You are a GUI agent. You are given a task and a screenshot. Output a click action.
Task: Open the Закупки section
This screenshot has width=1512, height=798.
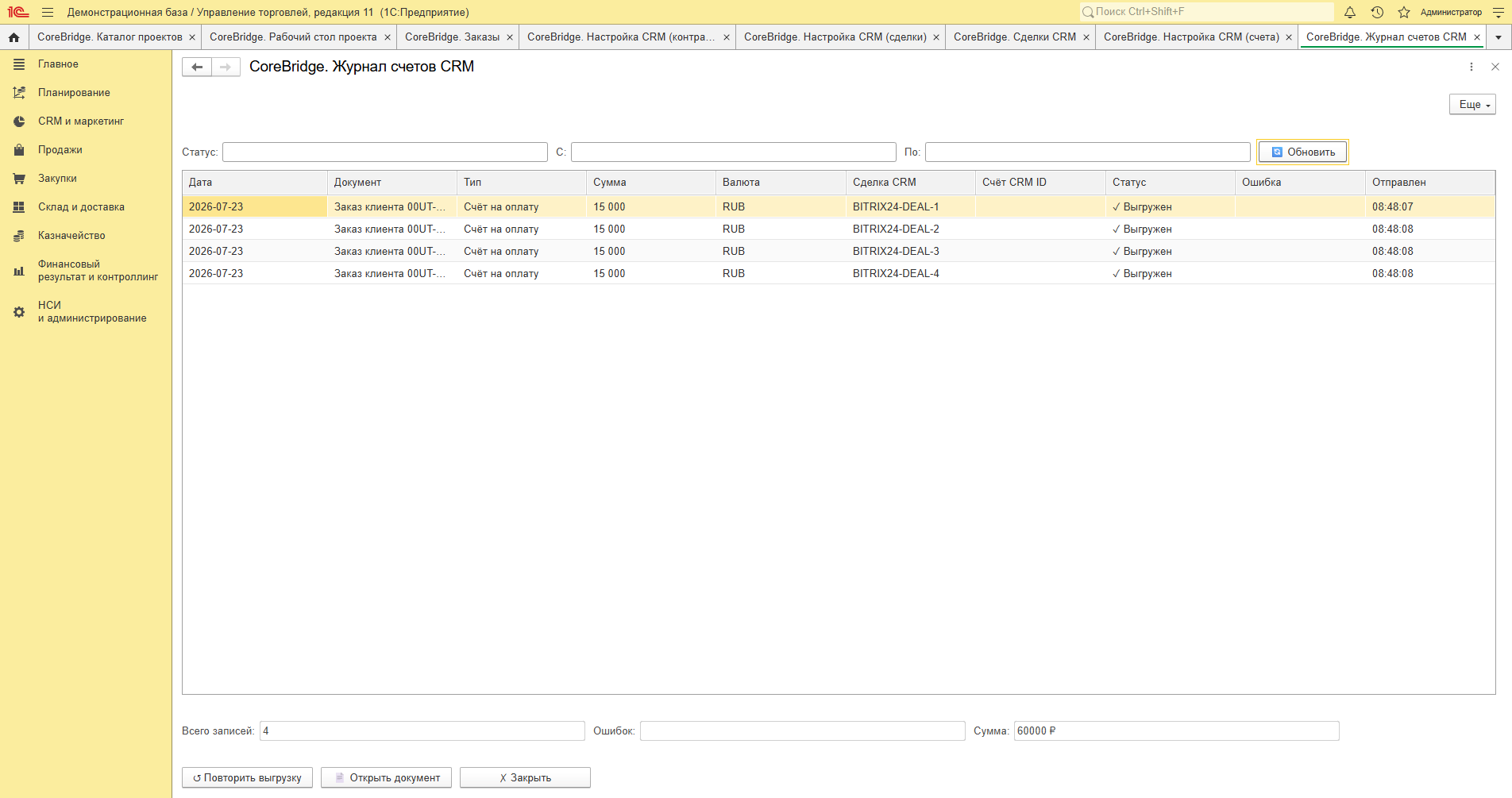click(x=86, y=179)
